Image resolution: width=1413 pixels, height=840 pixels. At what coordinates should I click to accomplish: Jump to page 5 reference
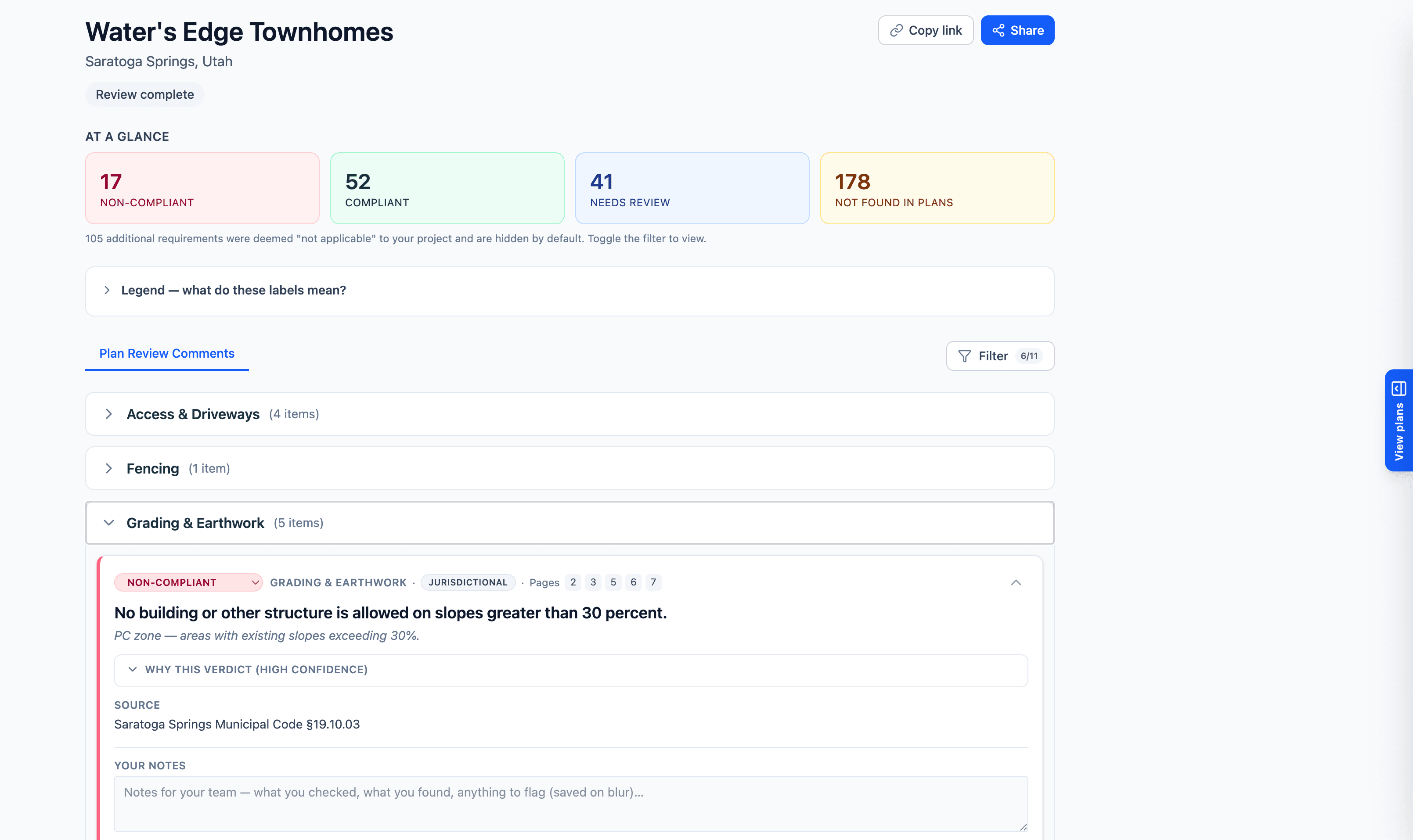click(x=613, y=582)
